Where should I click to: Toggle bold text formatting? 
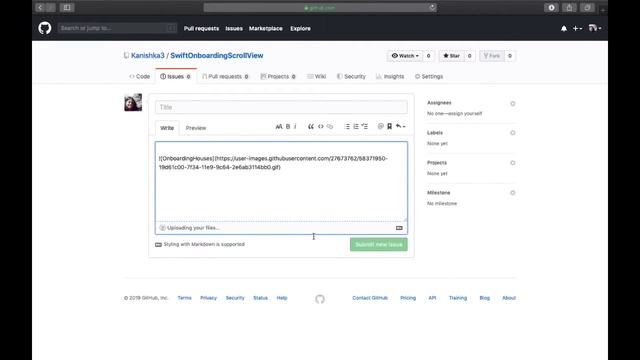click(288, 127)
